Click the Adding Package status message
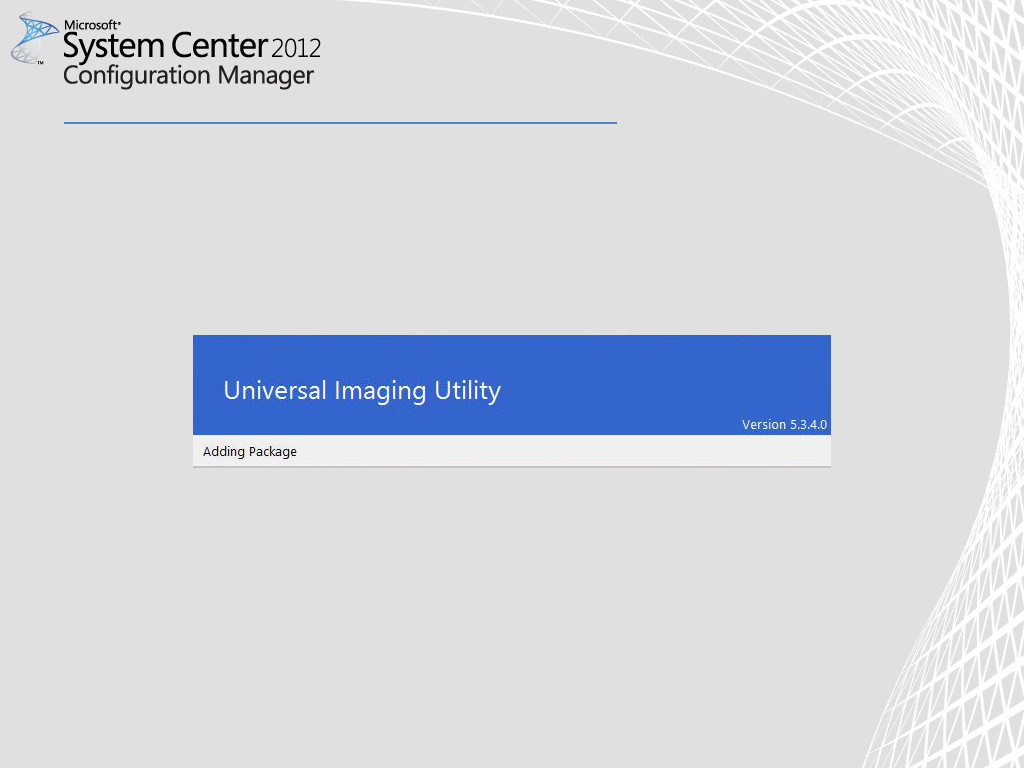The image size is (1024, 768). [x=249, y=451]
